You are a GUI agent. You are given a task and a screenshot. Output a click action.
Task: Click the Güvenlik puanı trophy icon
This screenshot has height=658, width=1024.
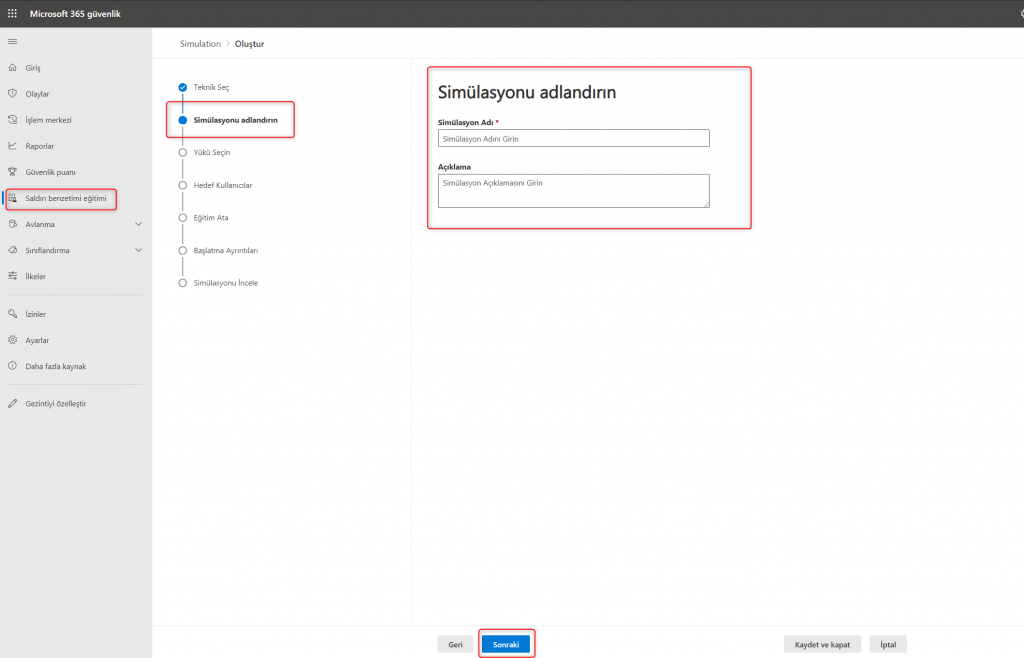(13, 172)
